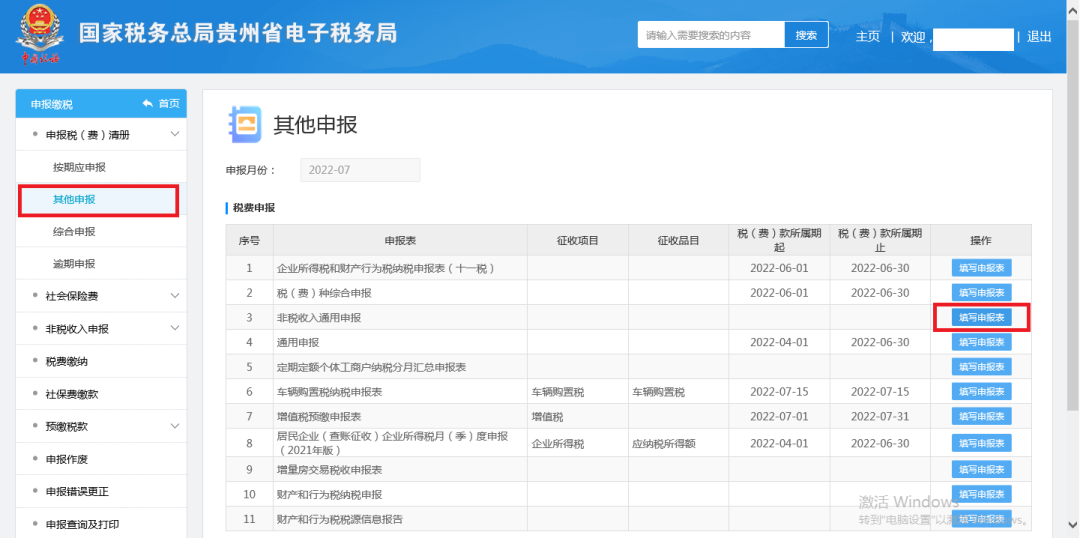Go to 主页 link in header

pyautogui.click(x=868, y=37)
